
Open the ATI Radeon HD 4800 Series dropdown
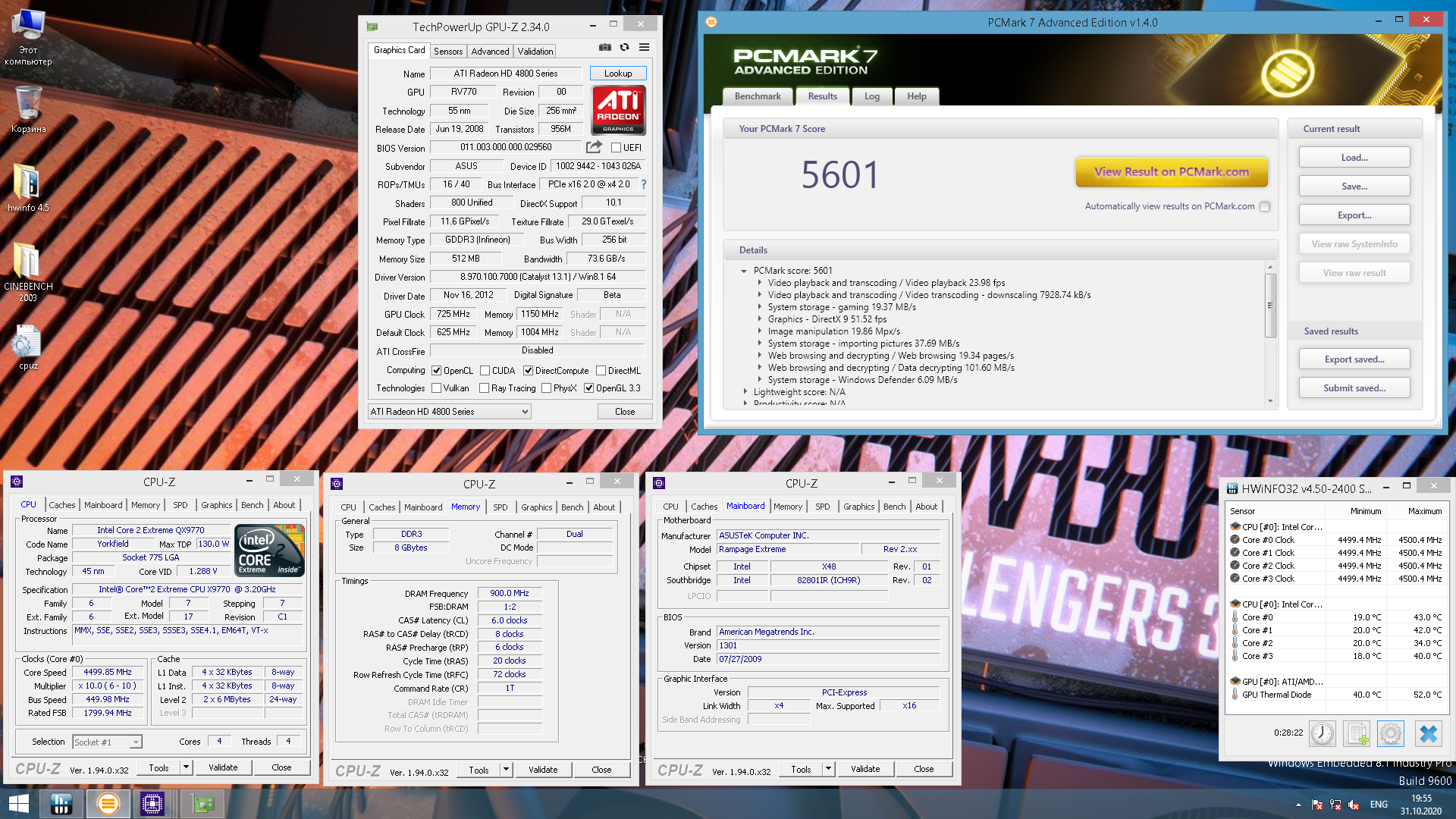tap(449, 411)
